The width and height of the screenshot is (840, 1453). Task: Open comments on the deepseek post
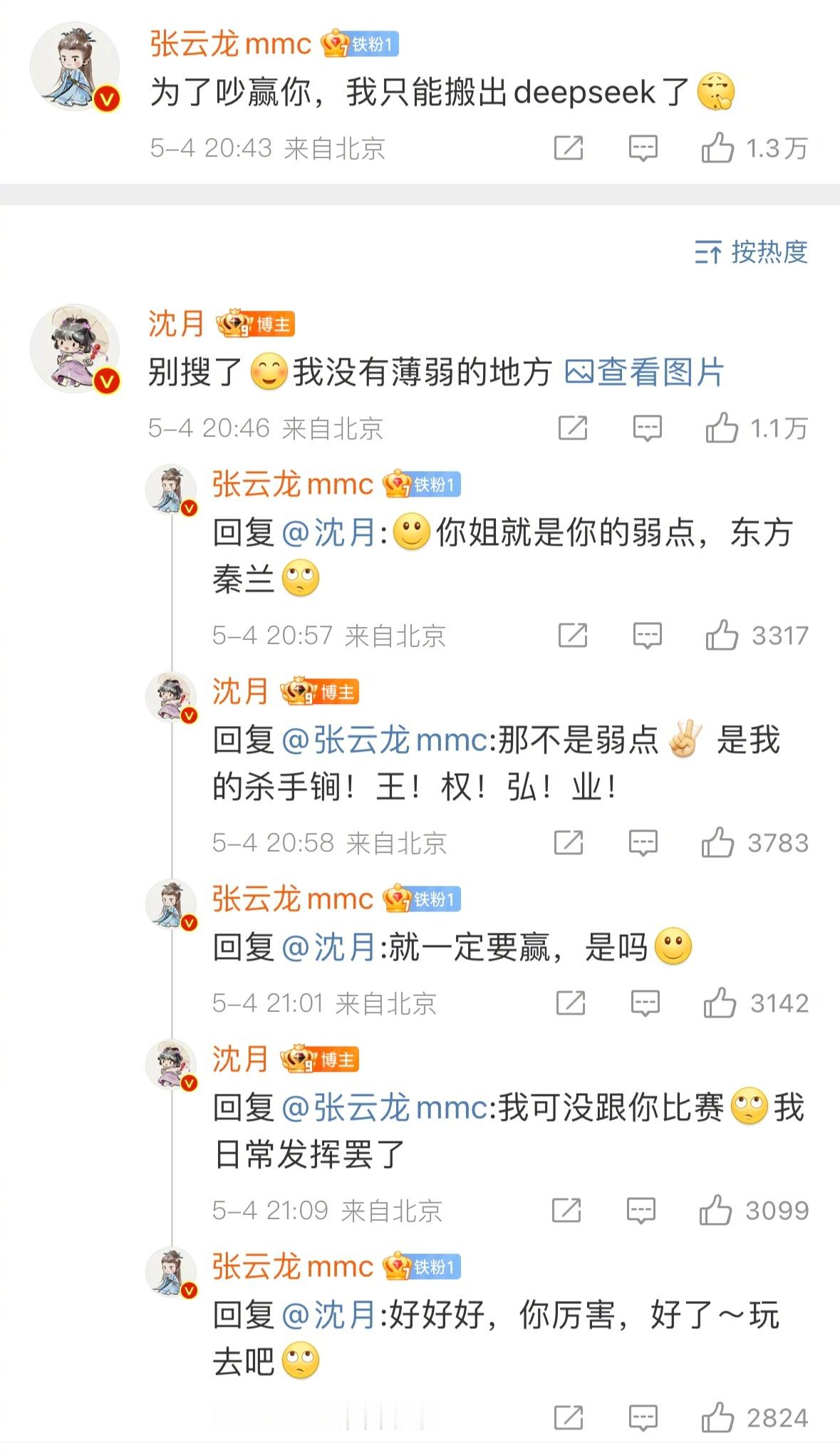point(643,148)
